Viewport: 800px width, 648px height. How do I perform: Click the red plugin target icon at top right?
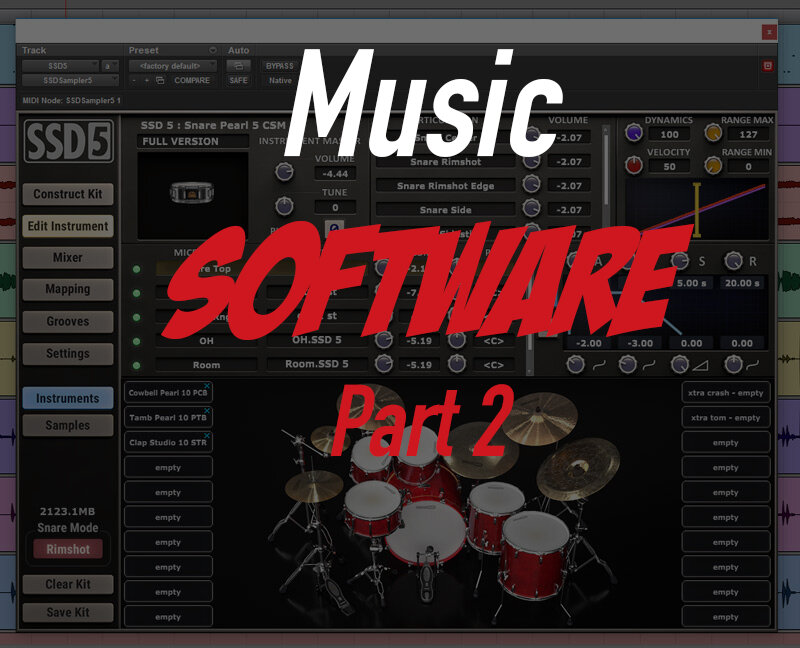point(768,66)
